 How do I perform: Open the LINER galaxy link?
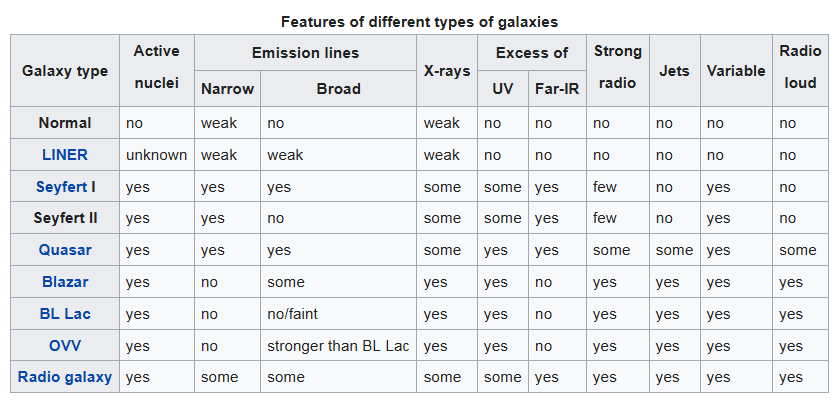pos(65,155)
